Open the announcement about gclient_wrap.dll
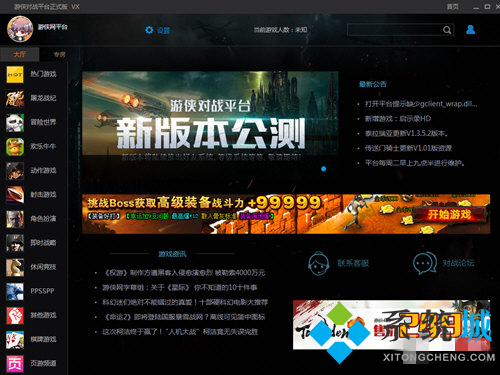 point(421,104)
